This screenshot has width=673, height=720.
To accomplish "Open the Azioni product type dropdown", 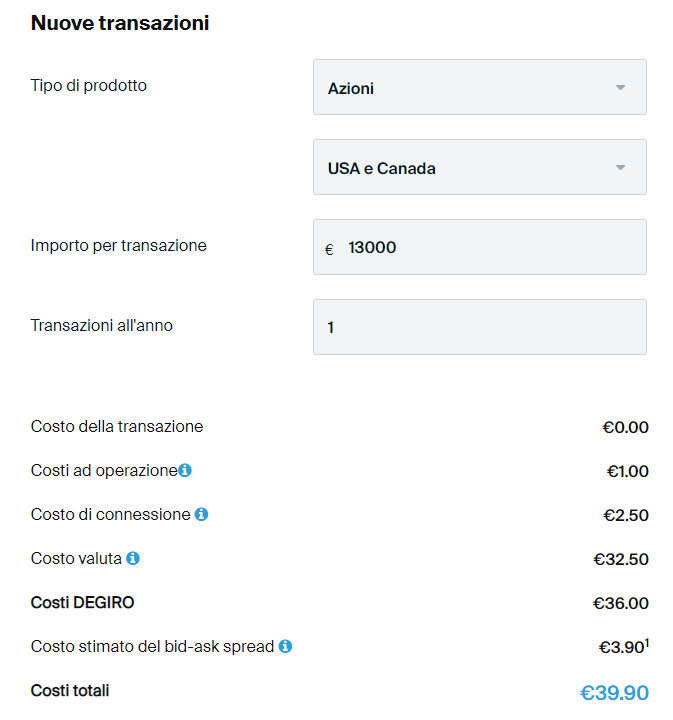I will [x=479, y=88].
